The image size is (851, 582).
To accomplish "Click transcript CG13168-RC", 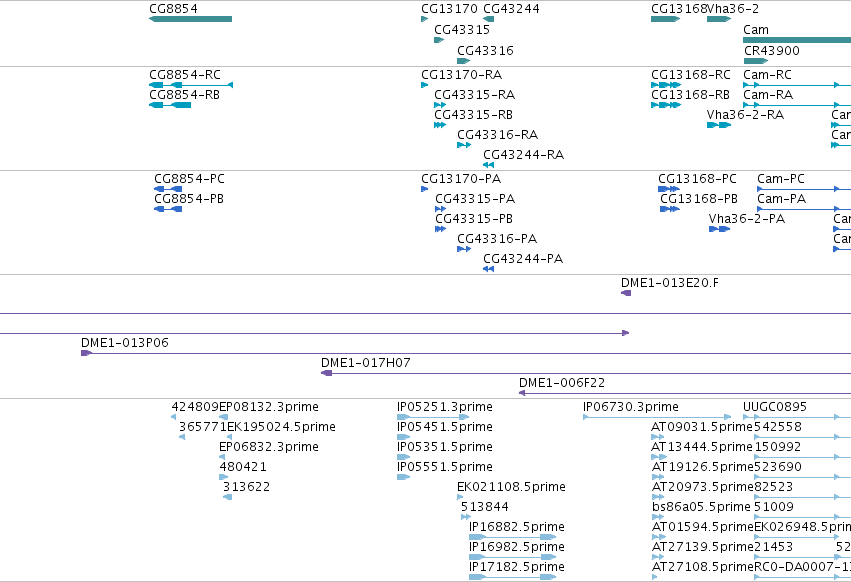I will click(666, 85).
